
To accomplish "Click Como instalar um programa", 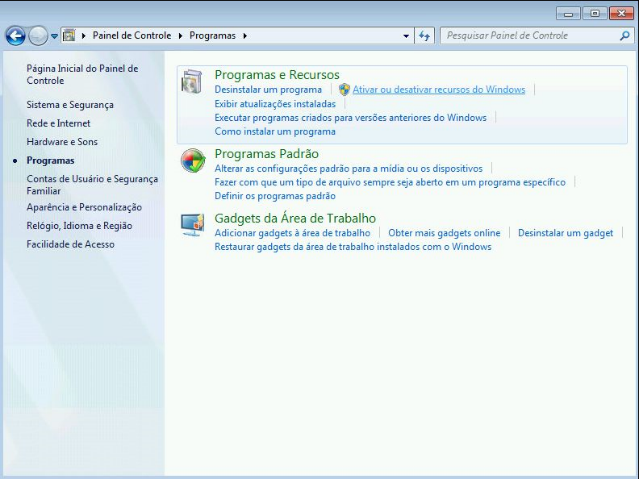I will [x=275, y=131].
